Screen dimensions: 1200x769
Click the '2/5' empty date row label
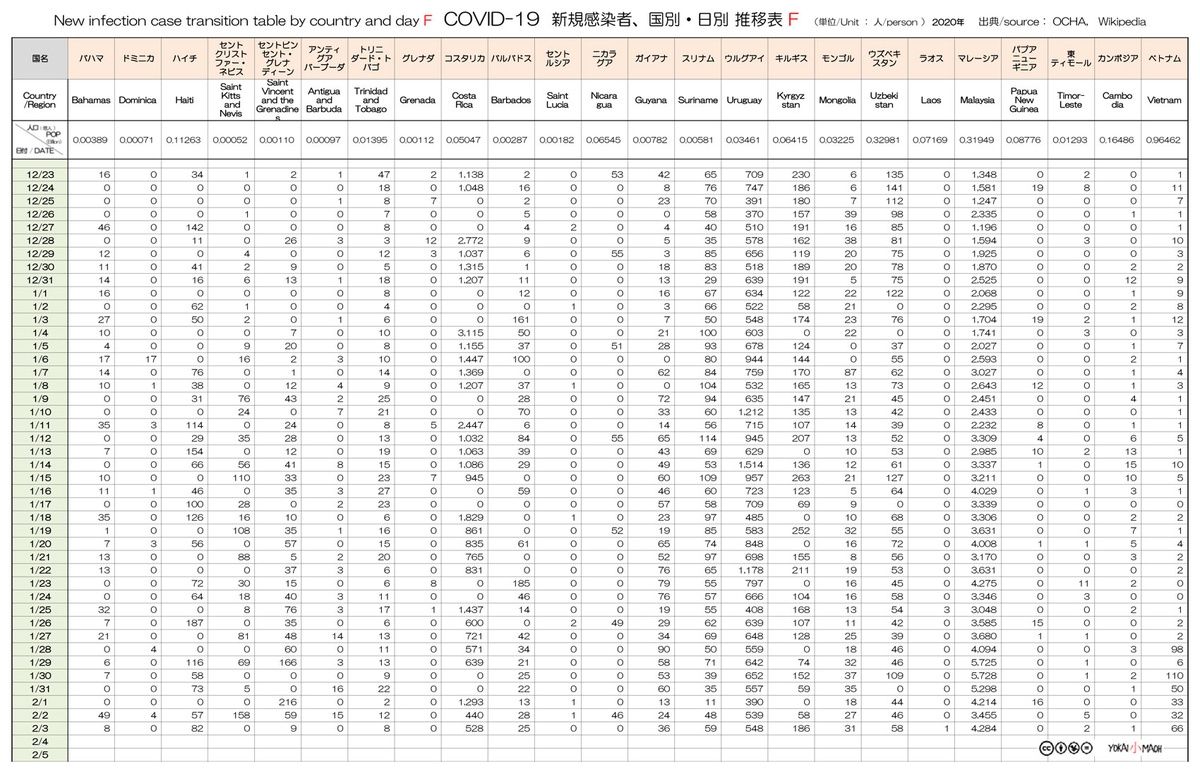(x=40, y=753)
